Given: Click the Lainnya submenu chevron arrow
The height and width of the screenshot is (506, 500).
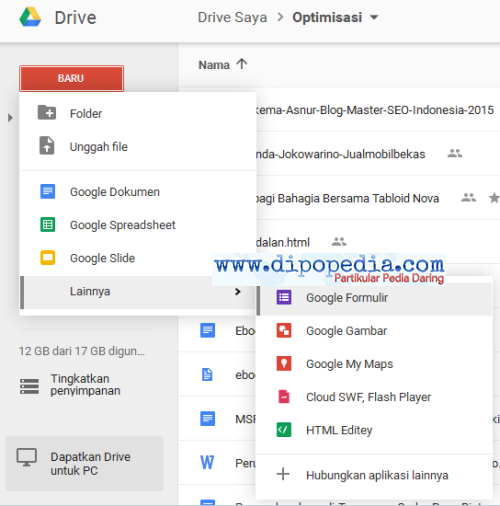Looking at the screenshot, I should [238, 292].
